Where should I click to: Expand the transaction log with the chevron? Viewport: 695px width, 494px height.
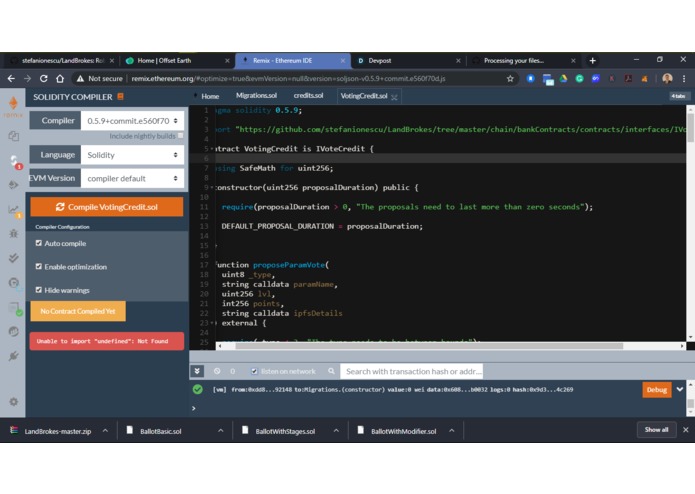pyautogui.click(x=679, y=389)
